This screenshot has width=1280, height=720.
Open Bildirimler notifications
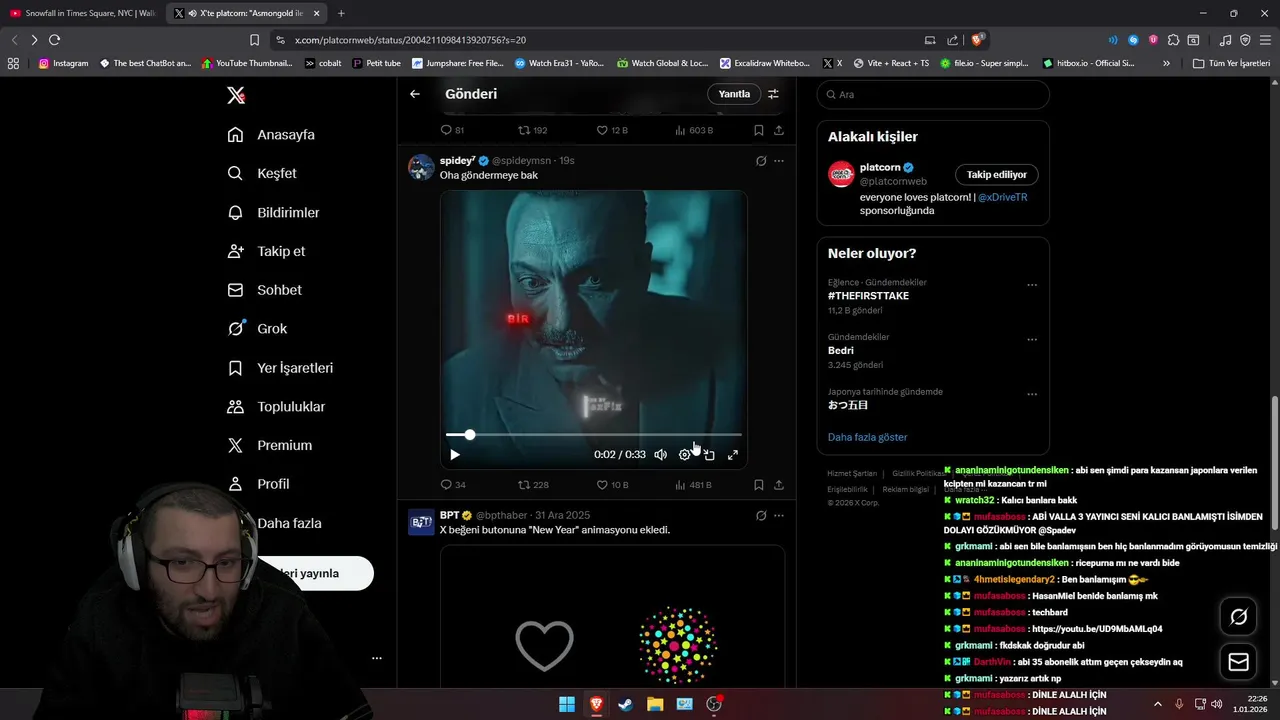tap(273, 213)
